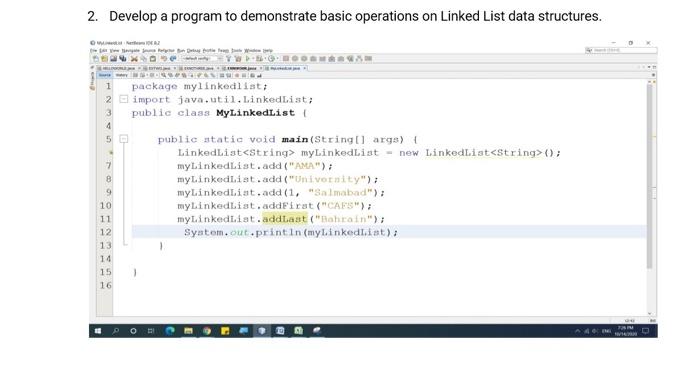Click the Cut scissors toolbar icon

pos(134,58)
